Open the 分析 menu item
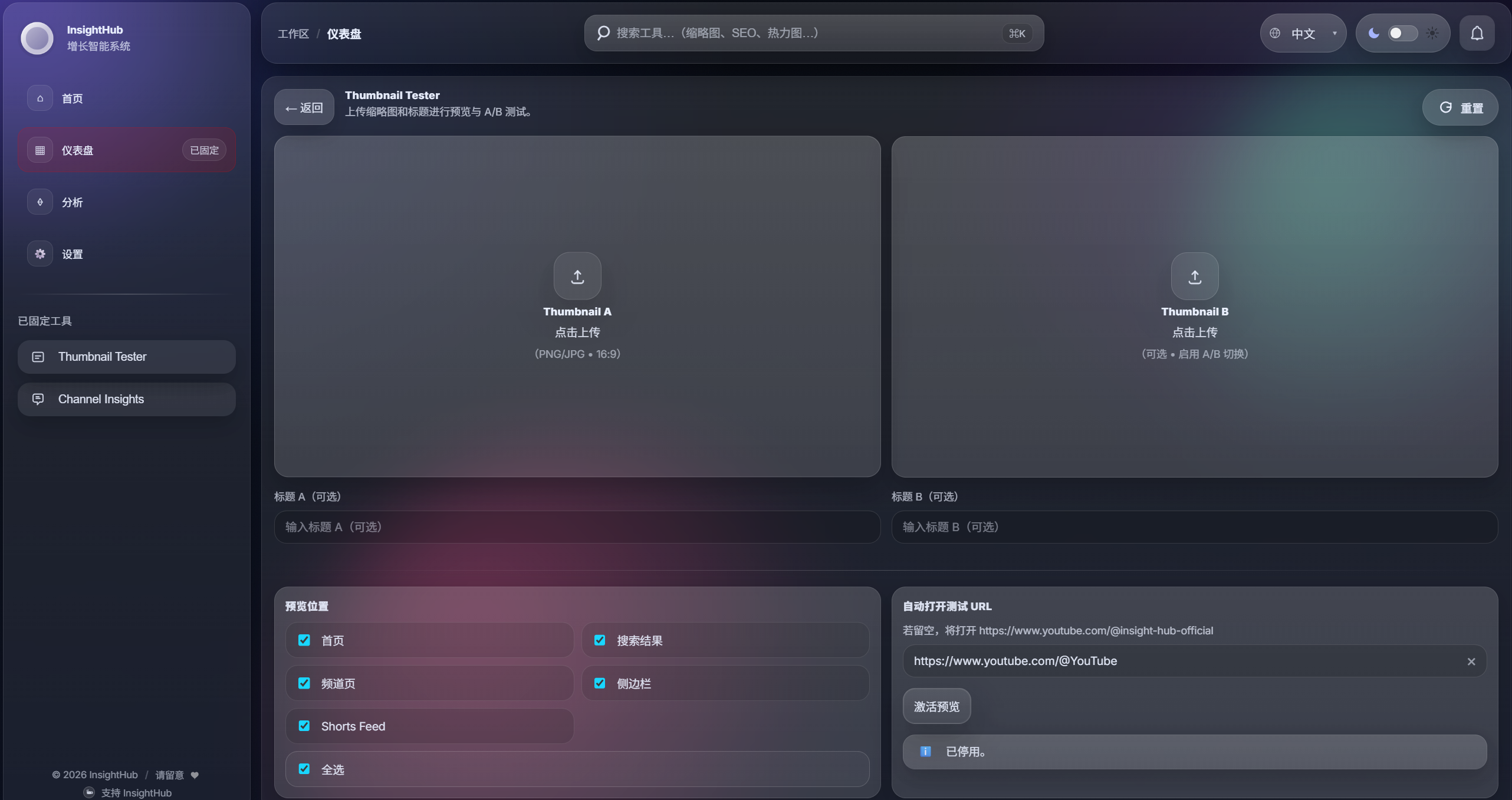The image size is (1512, 800). (126, 202)
